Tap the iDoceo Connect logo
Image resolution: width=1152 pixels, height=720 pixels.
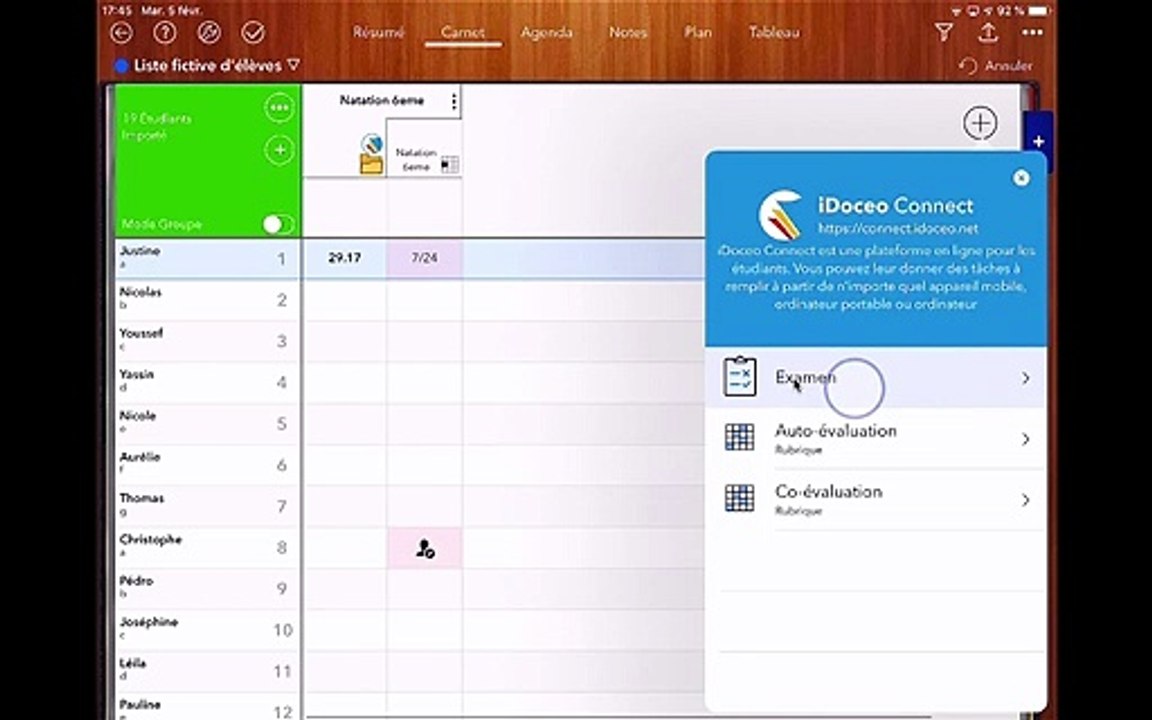(782, 216)
